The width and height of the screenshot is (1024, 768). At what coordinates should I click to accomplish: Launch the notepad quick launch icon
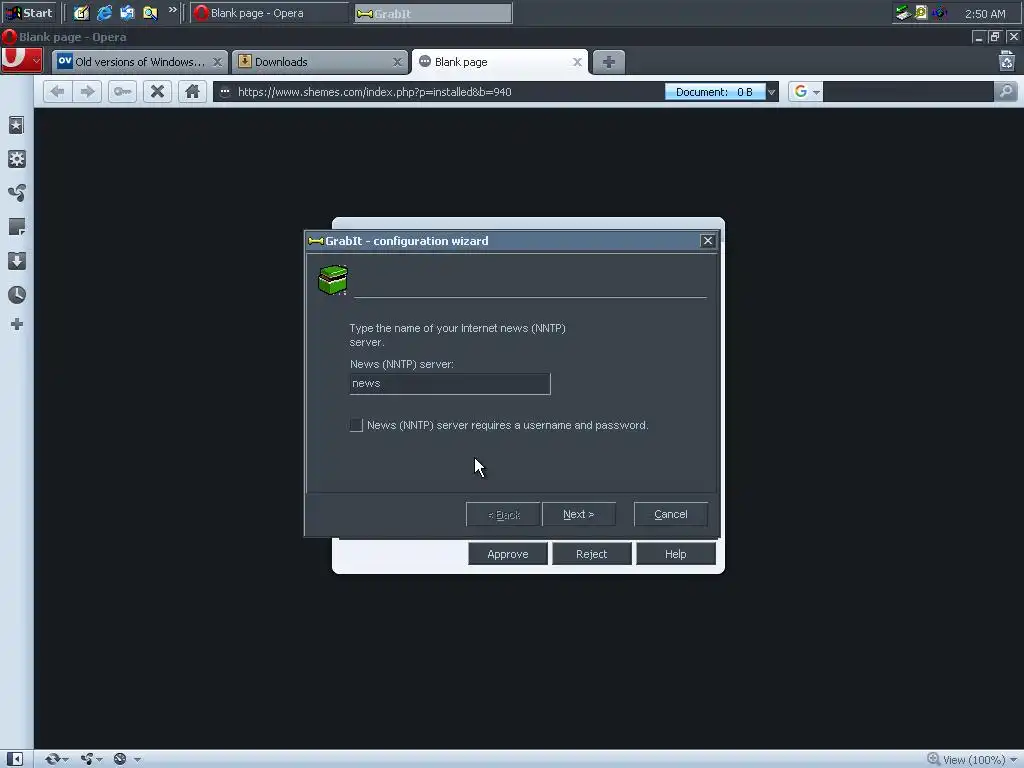[81, 13]
